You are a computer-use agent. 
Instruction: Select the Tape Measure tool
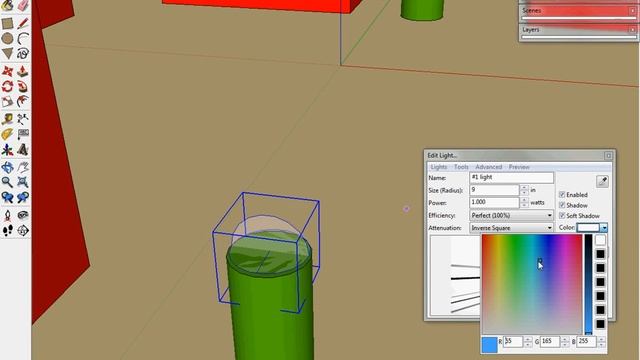7,119
